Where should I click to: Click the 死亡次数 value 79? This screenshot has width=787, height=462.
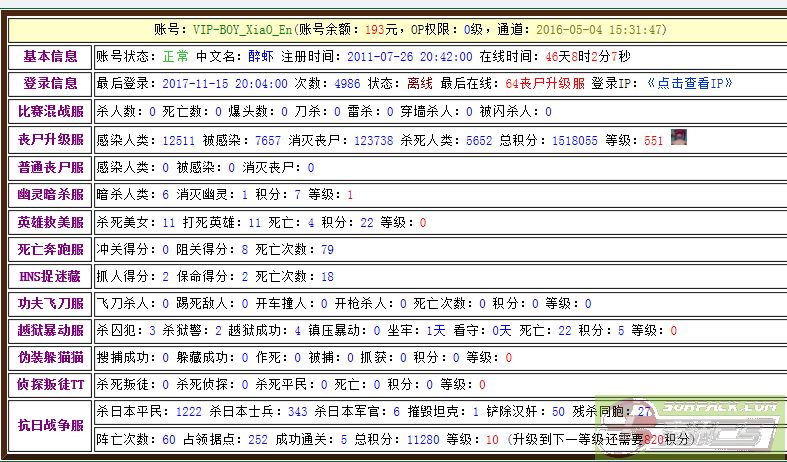[x=327, y=250]
